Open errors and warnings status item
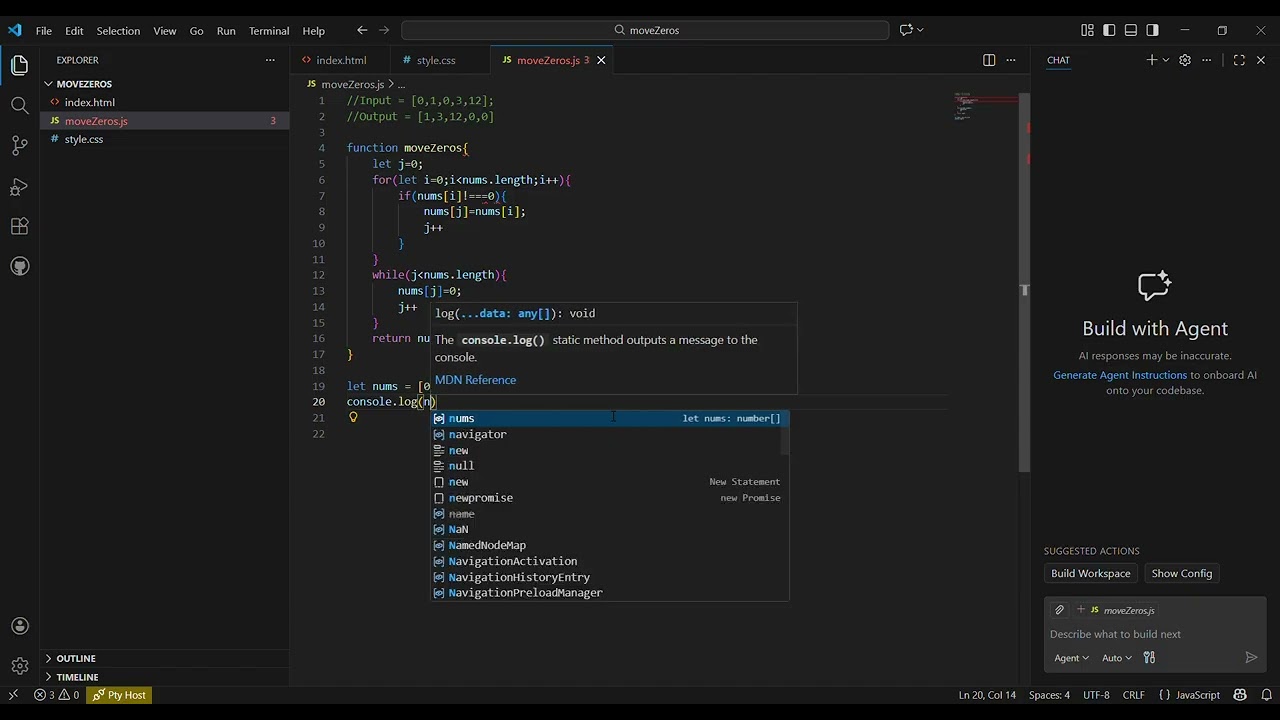Viewport: 1280px width, 720px height. [56, 695]
